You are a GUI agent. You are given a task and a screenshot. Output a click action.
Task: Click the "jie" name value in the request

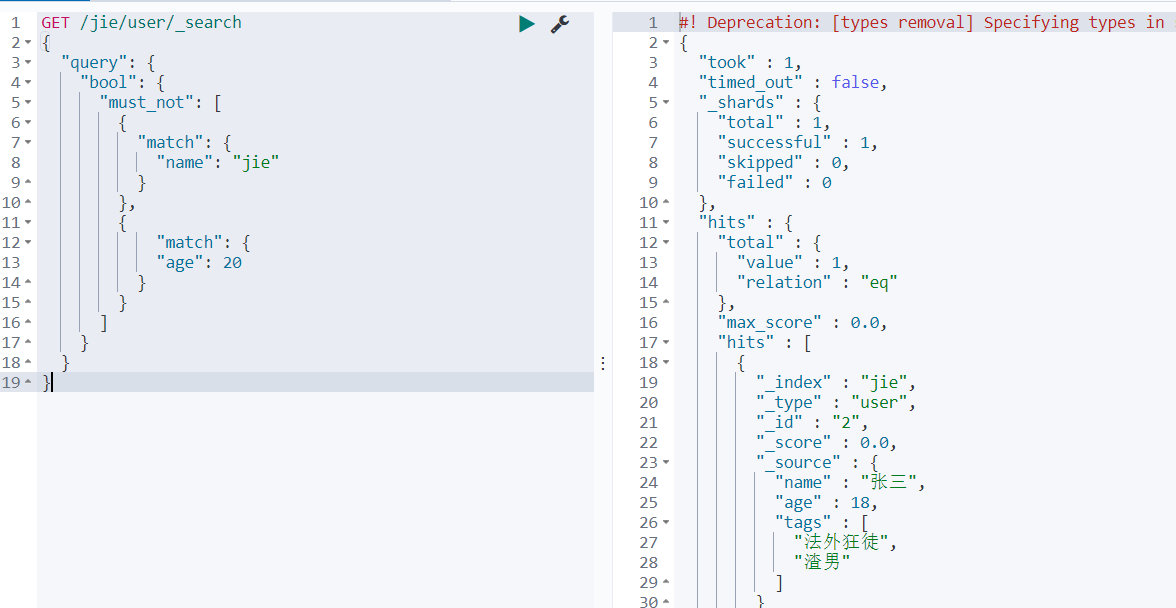pos(256,162)
